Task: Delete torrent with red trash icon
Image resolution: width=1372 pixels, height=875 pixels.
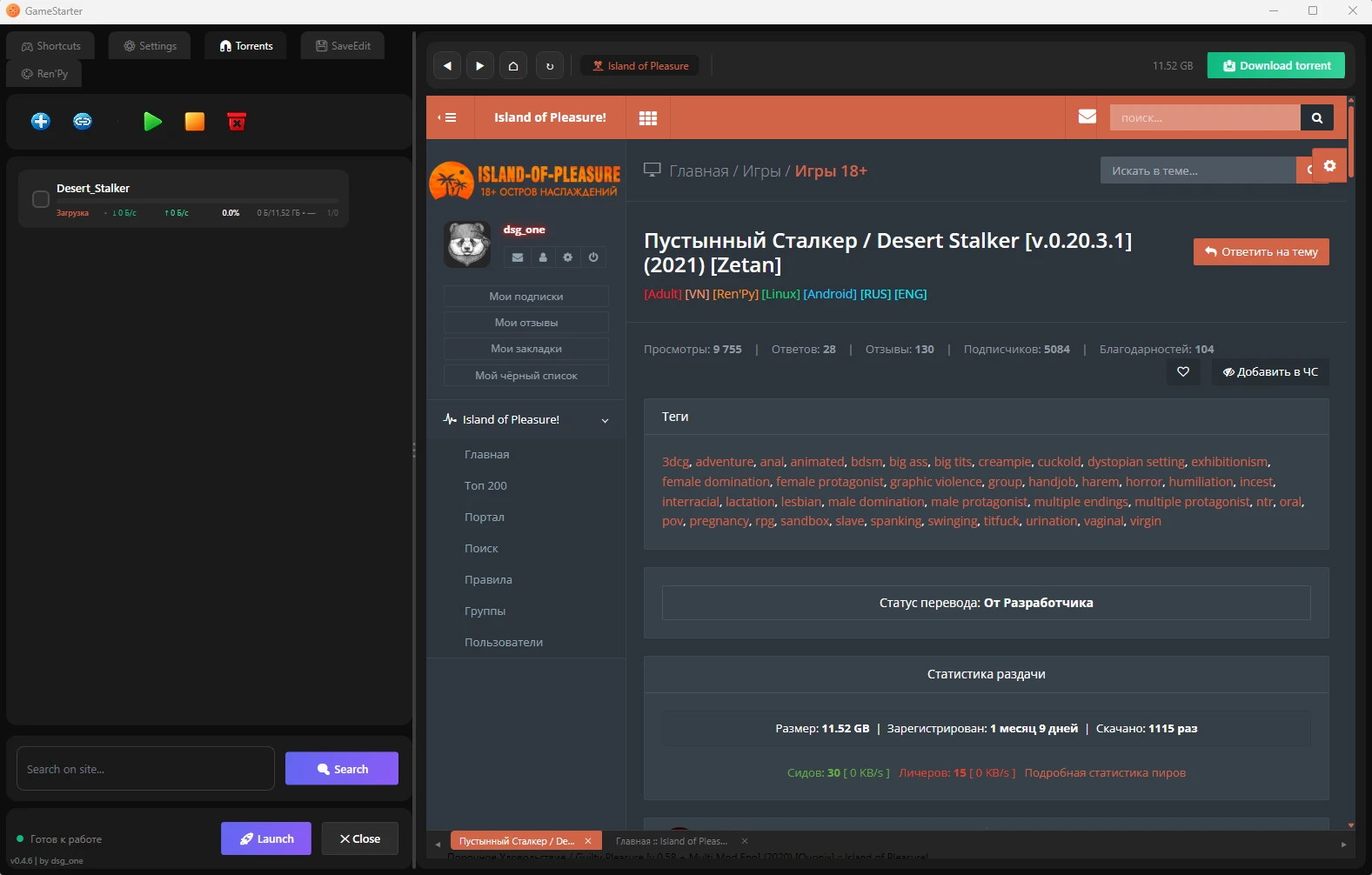Action: (237, 122)
